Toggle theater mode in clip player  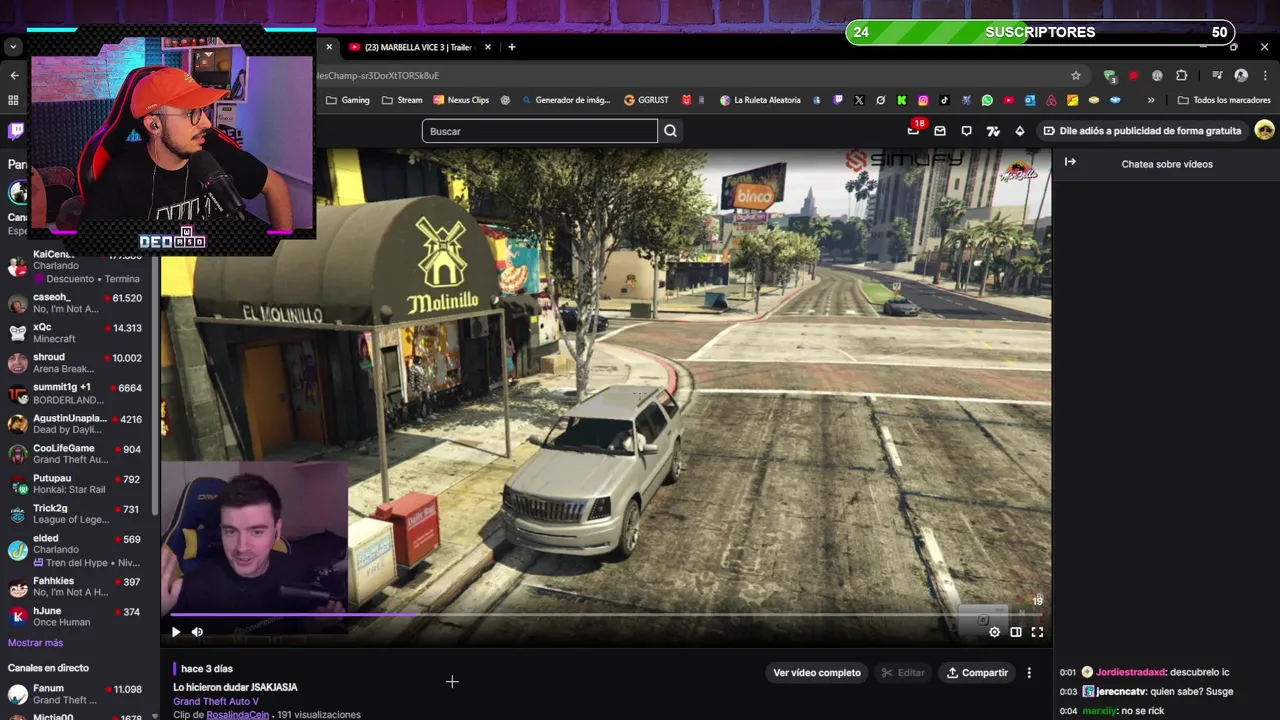pos(1016,632)
